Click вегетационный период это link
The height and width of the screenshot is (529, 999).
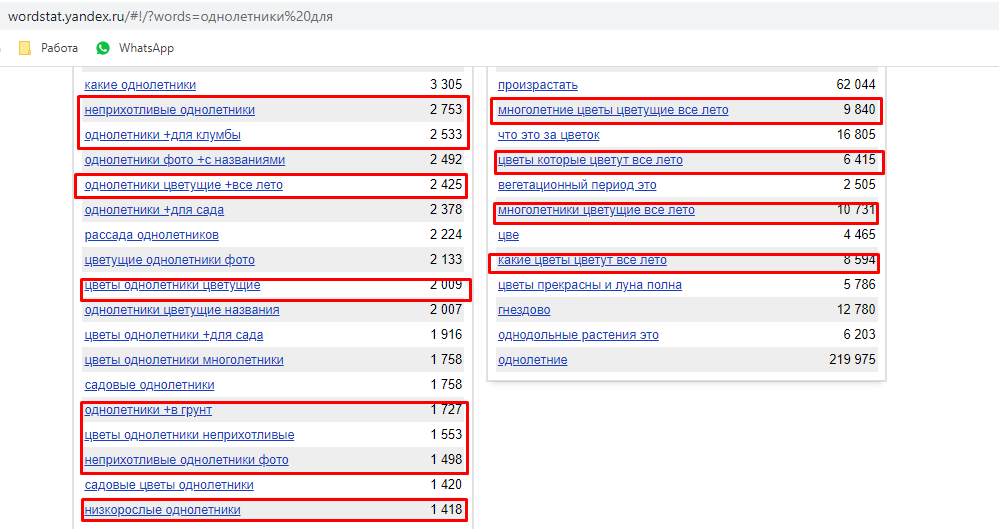(x=577, y=185)
